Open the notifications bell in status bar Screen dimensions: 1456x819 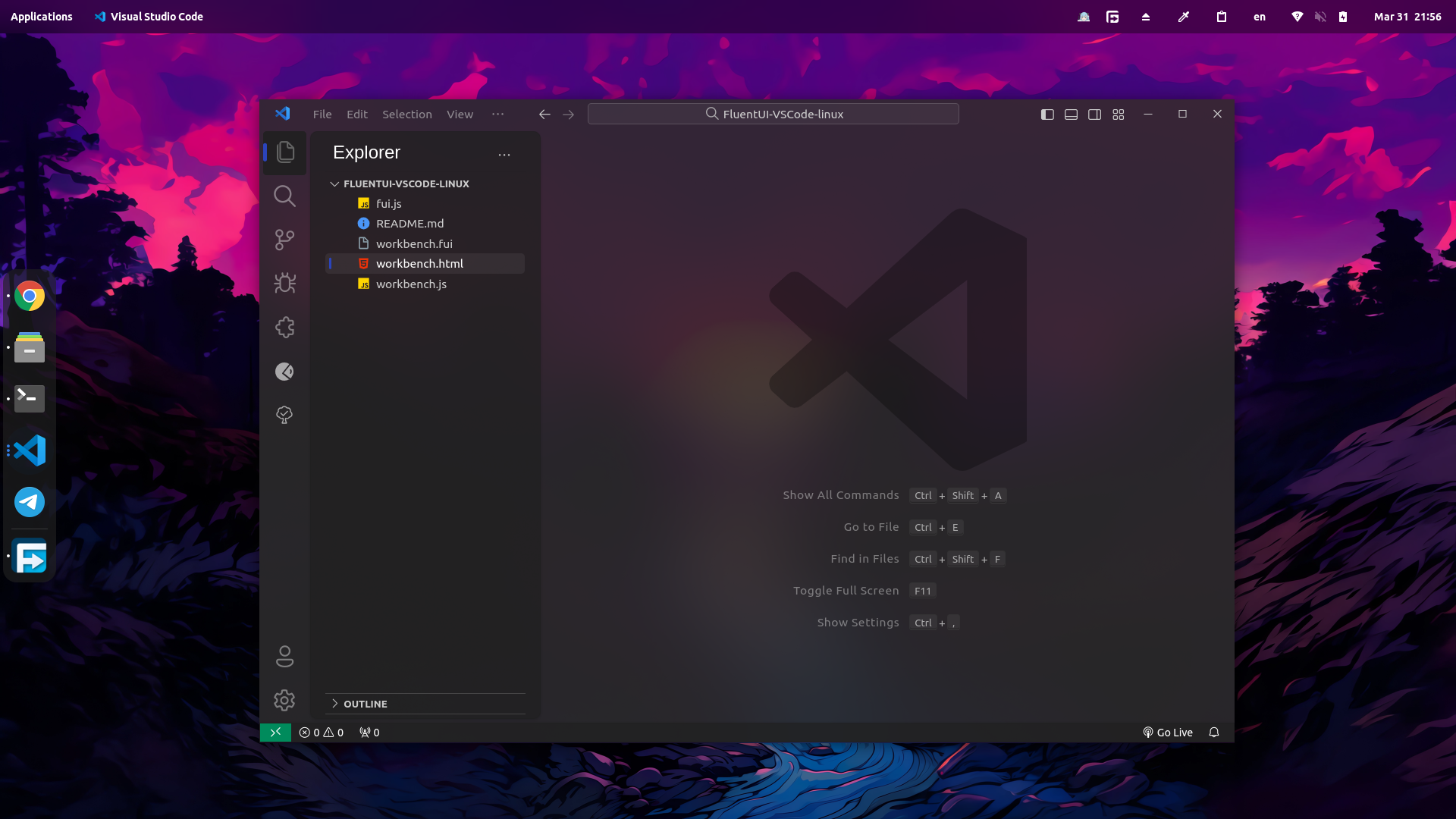pyautogui.click(x=1214, y=733)
